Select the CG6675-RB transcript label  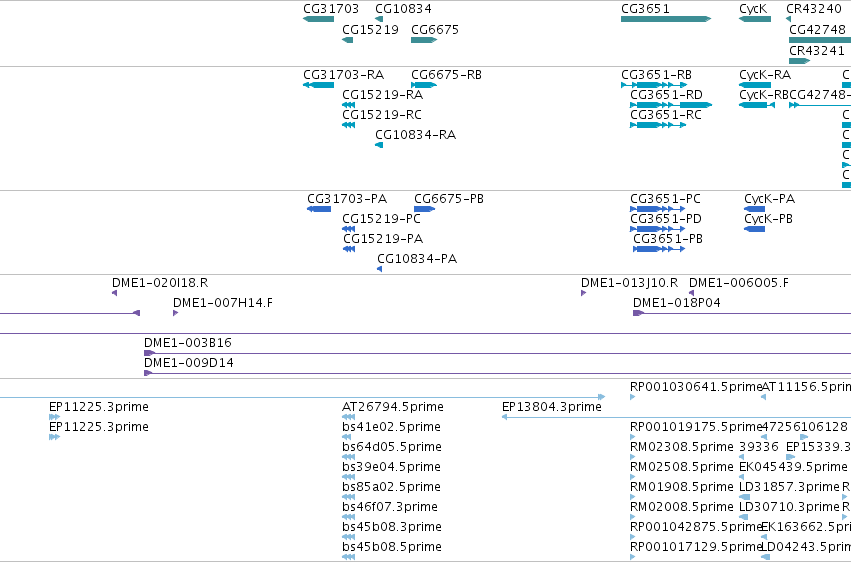tap(446, 74)
